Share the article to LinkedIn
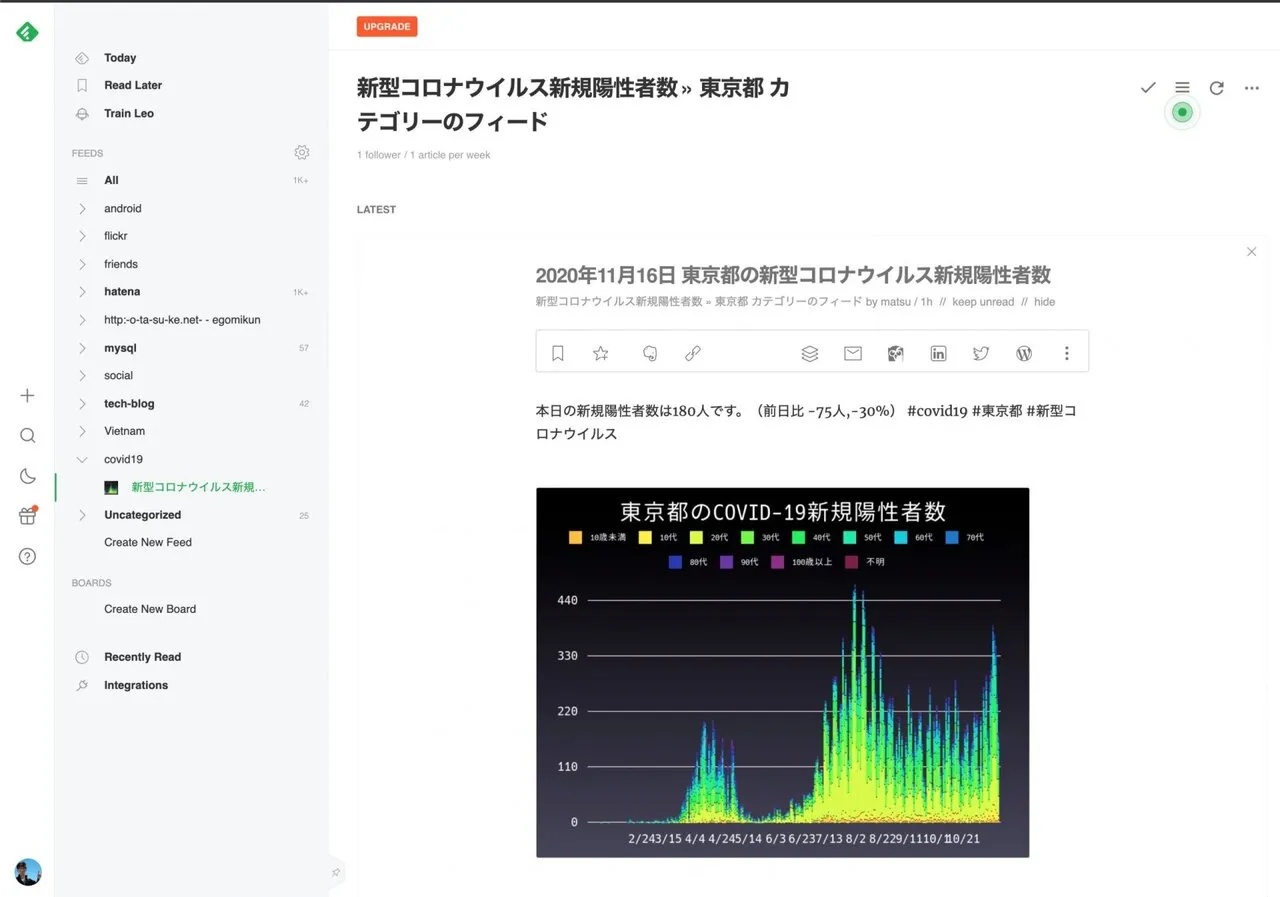1280x897 pixels. [938, 353]
